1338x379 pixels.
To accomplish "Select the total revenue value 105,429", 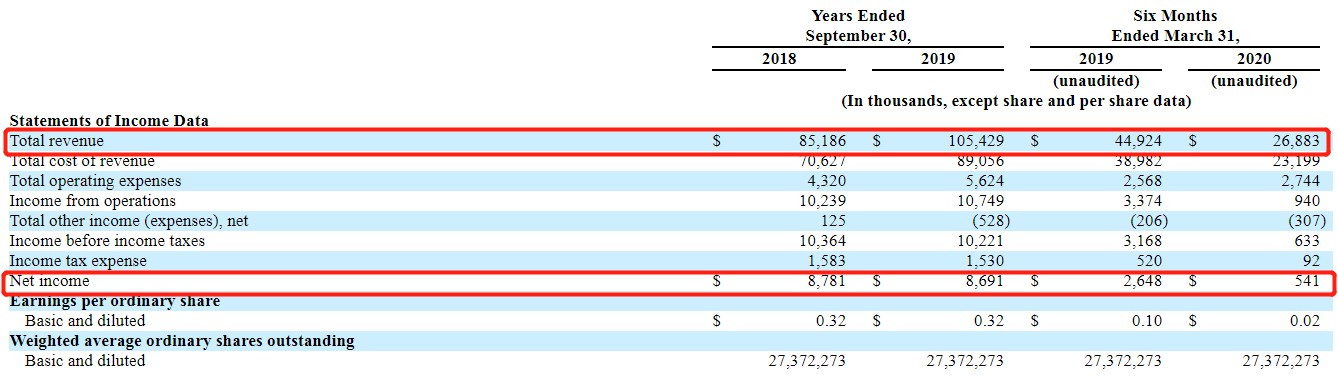I will (975, 141).
